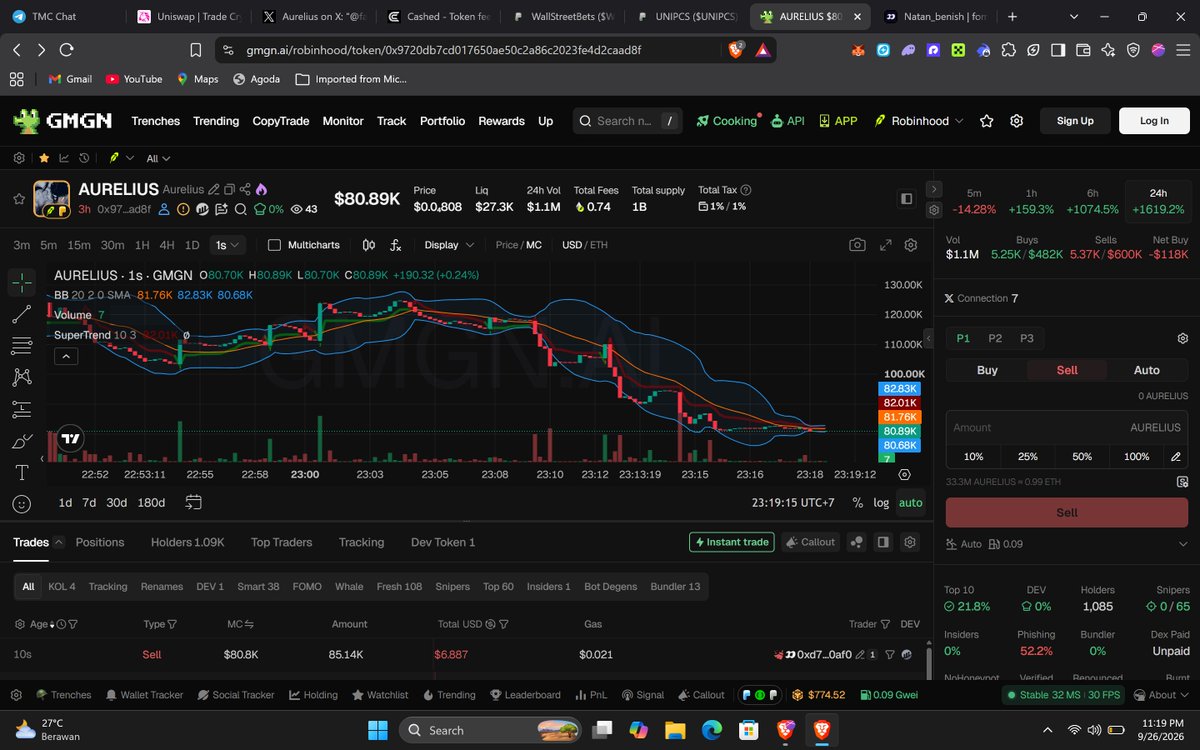Open the trade panel settings gear
This screenshot has width=1200, height=750.
(1182, 338)
